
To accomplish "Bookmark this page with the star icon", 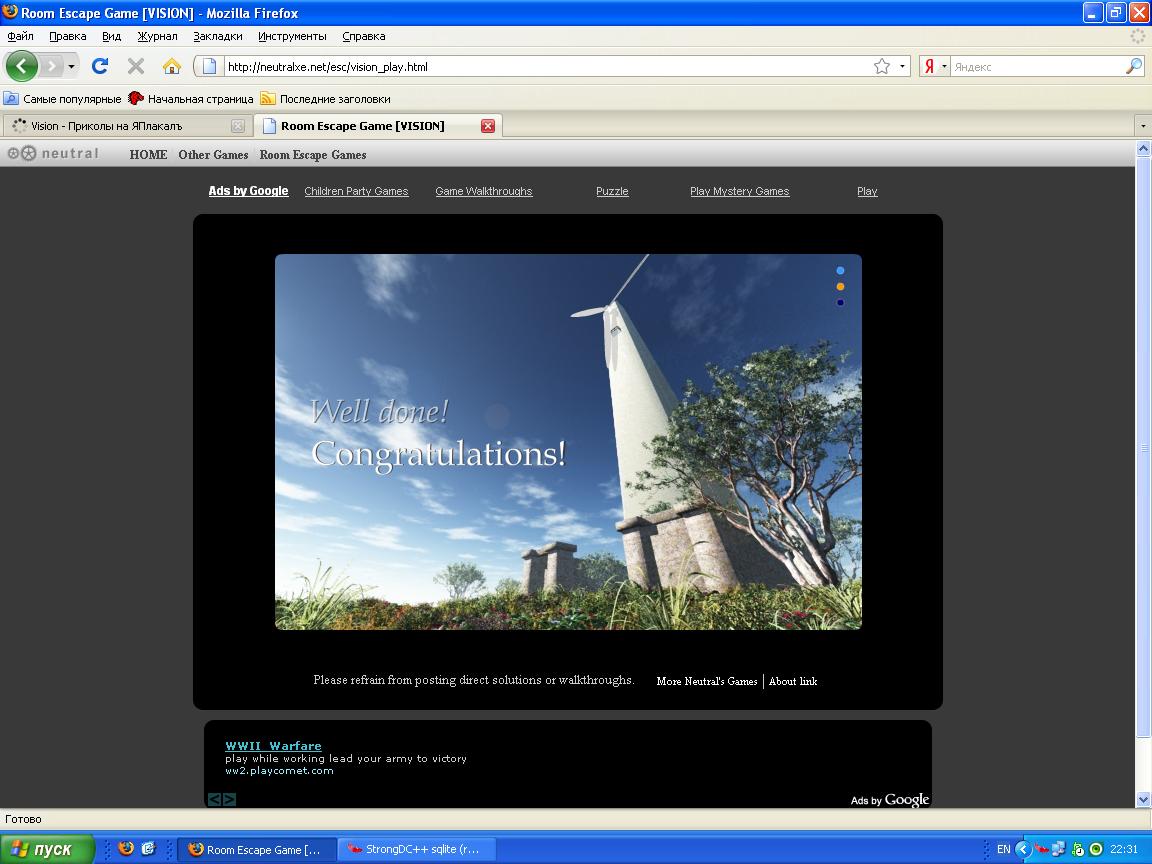I will click(x=882, y=66).
